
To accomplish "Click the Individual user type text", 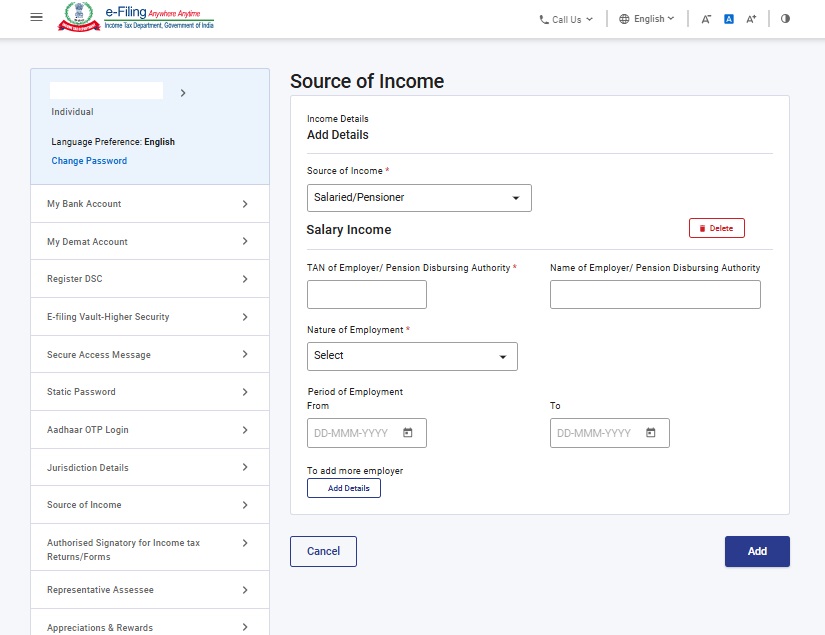I will [x=72, y=112].
